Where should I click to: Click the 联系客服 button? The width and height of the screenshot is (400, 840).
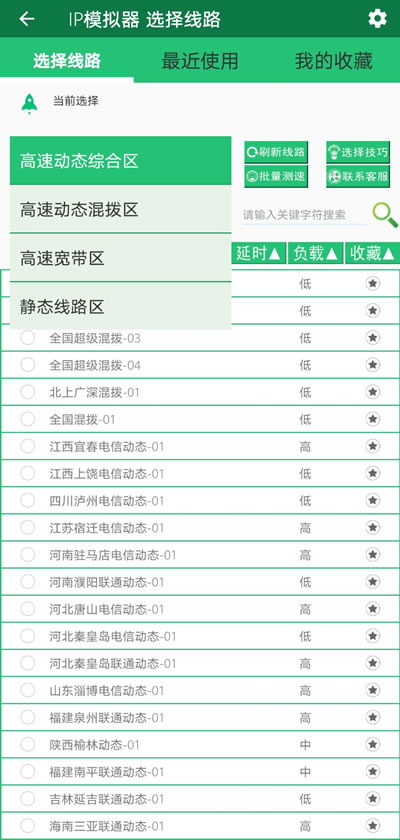358,176
